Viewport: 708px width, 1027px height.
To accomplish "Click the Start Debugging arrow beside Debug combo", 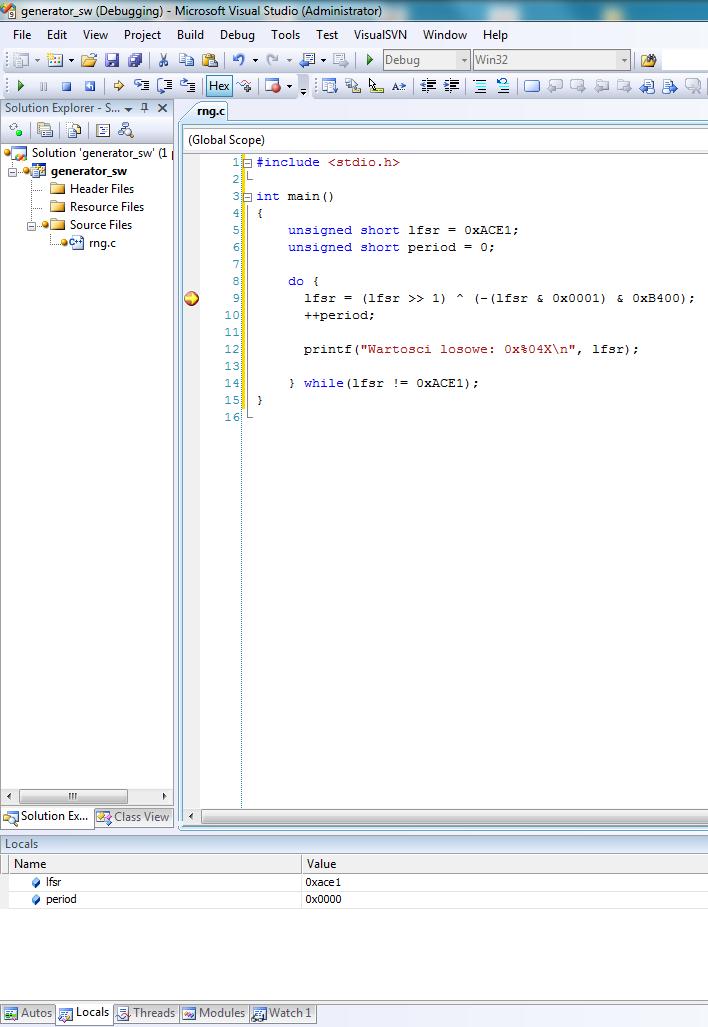I will [369, 60].
